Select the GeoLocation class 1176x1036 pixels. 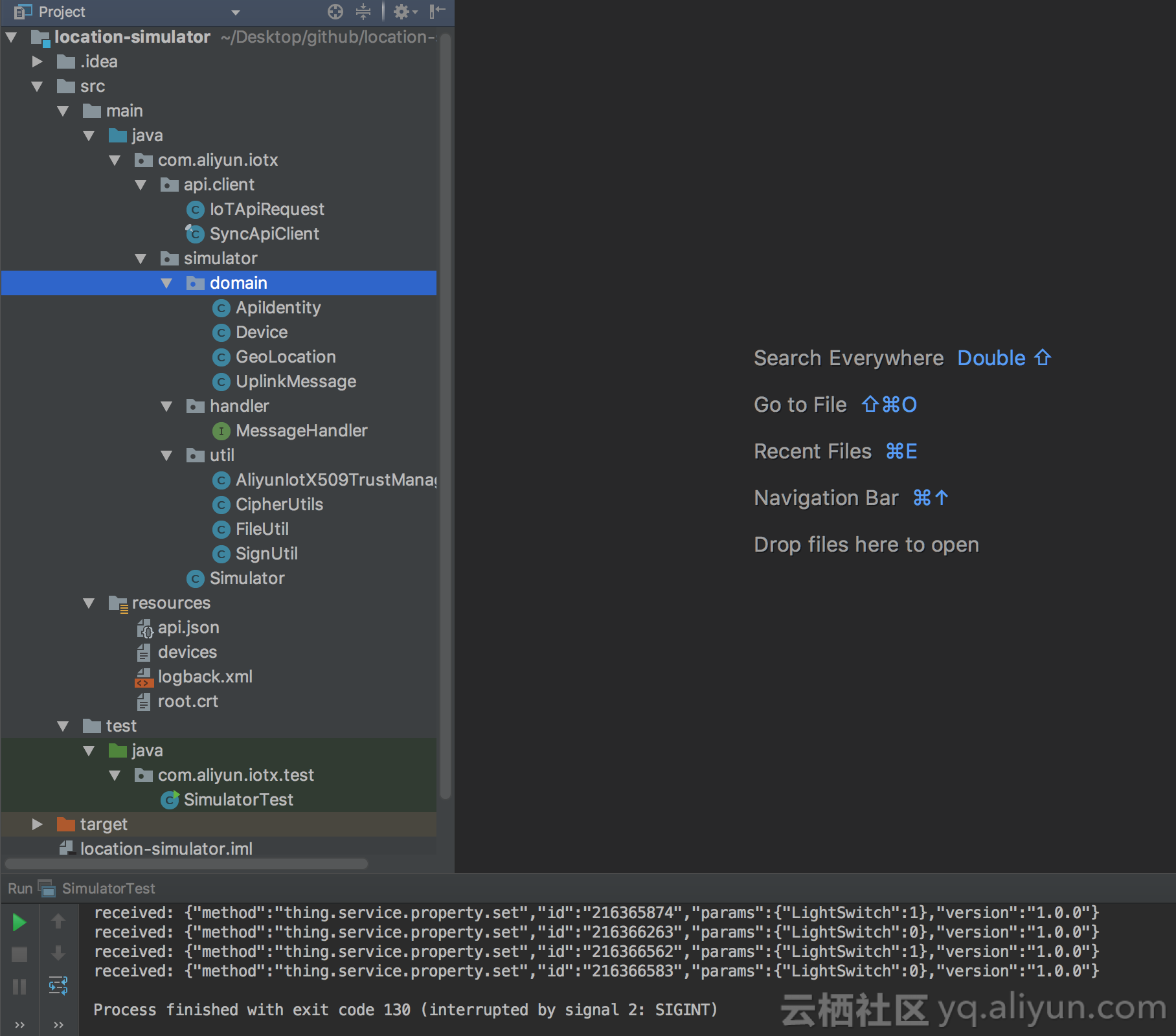(286, 357)
